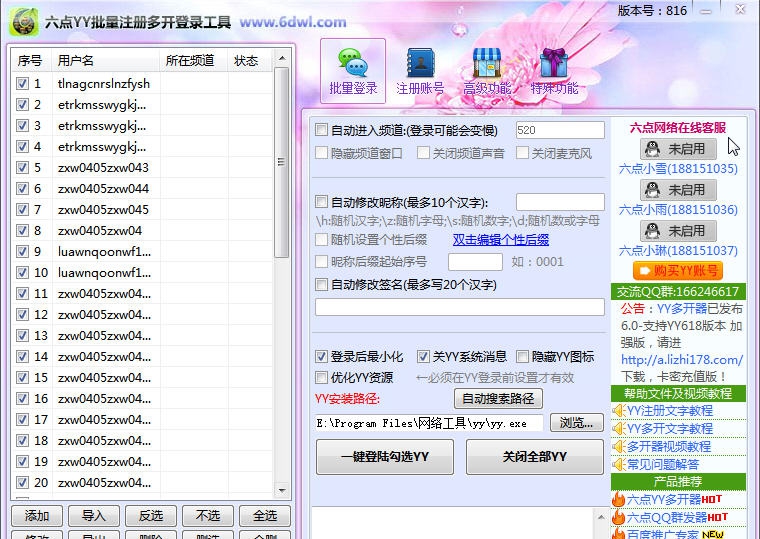
Task: Click the 导入 button
Action: click(x=94, y=516)
